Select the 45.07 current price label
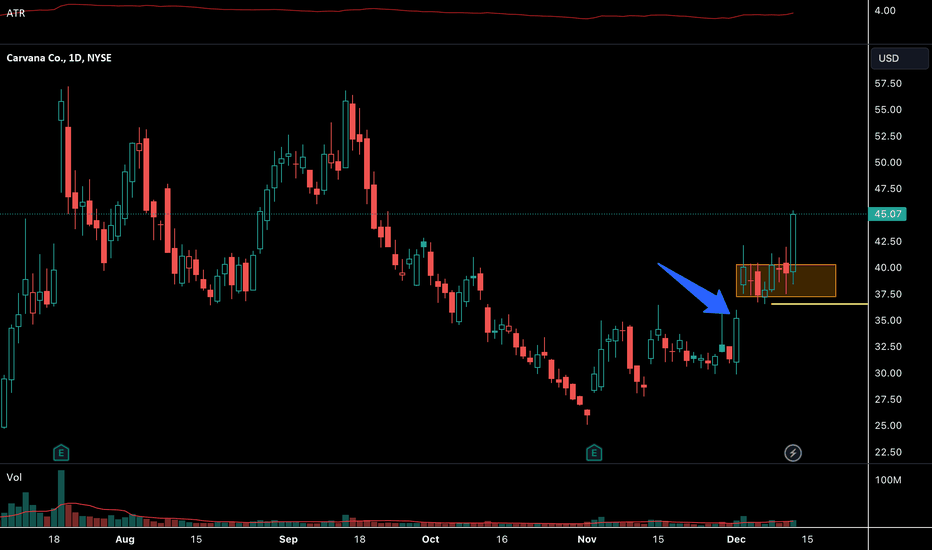Image resolution: width=932 pixels, height=550 pixels. (x=887, y=214)
